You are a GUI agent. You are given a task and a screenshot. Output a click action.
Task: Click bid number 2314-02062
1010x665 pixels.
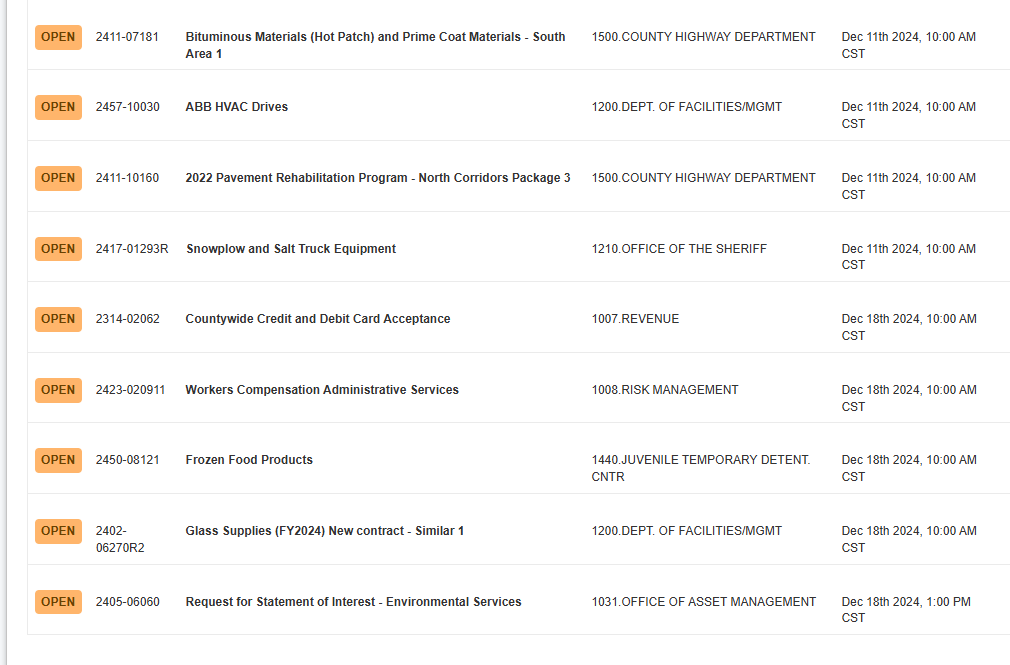(127, 319)
